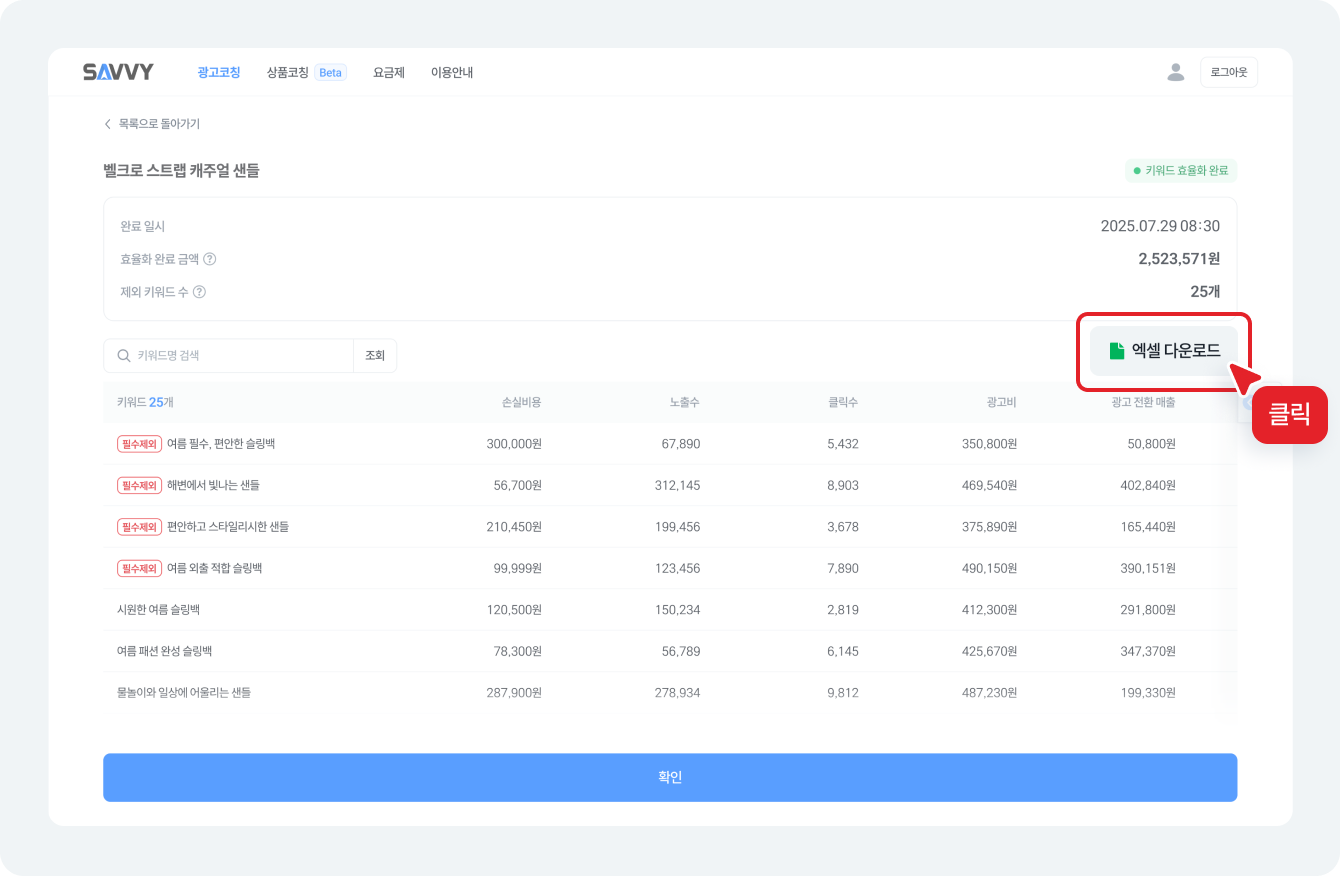This screenshot has width=1340, height=876.
Task: Select keyword 해변에서 빛나는 샌들
Action: [213, 485]
